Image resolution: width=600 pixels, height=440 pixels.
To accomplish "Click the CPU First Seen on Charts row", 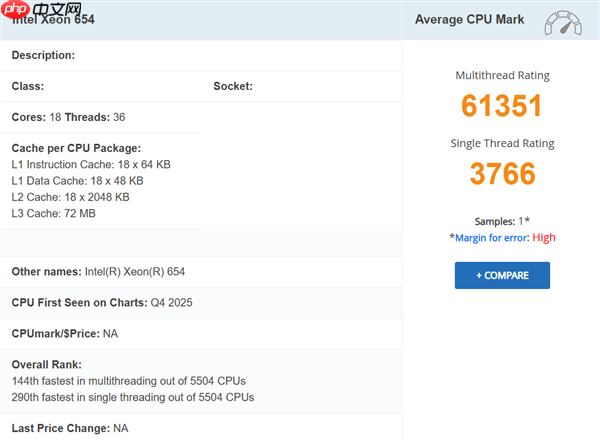I will point(105,302).
